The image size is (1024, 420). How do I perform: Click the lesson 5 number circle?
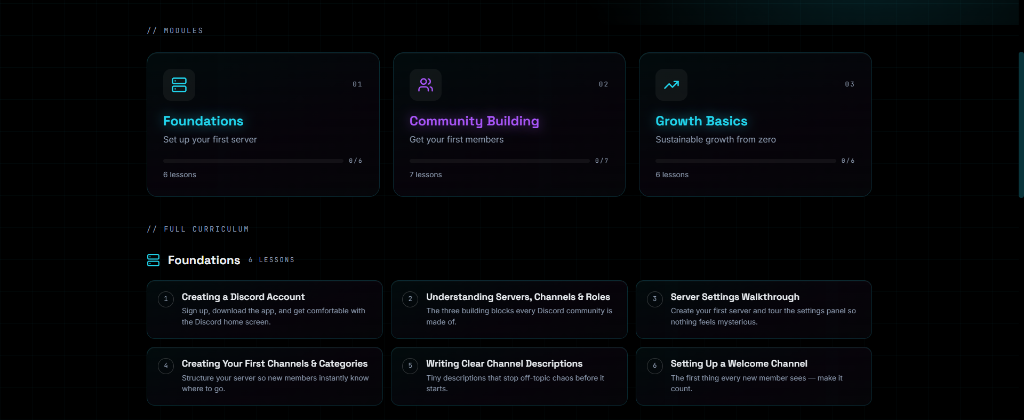click(410, 366)
